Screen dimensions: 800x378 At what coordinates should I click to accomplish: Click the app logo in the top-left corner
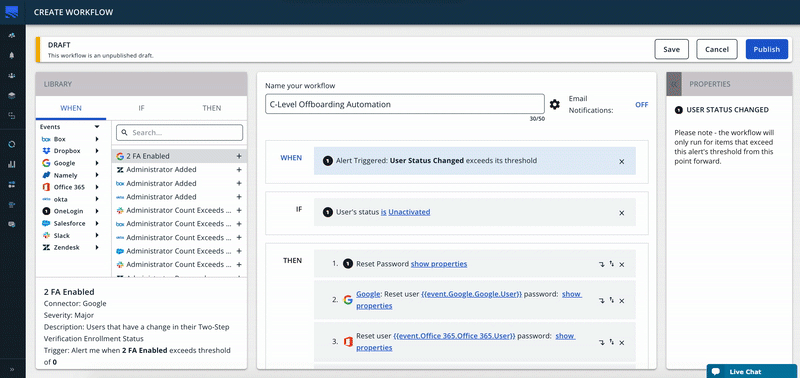pos(12,11)
